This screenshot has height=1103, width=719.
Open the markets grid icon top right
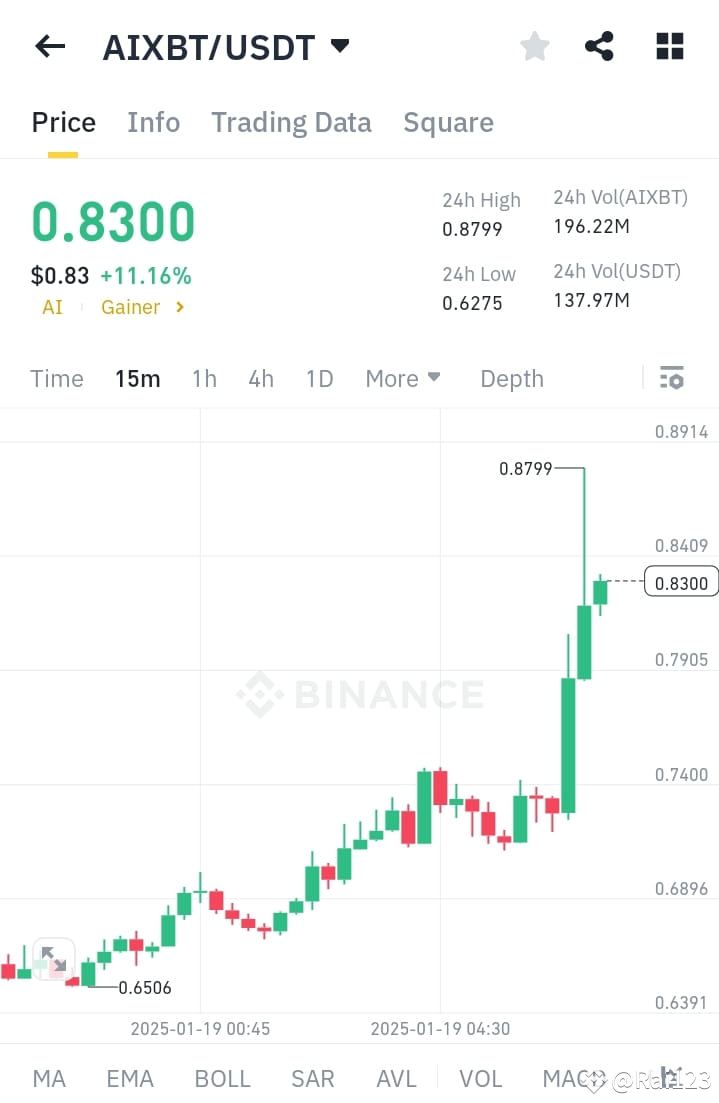click(669, 46)
